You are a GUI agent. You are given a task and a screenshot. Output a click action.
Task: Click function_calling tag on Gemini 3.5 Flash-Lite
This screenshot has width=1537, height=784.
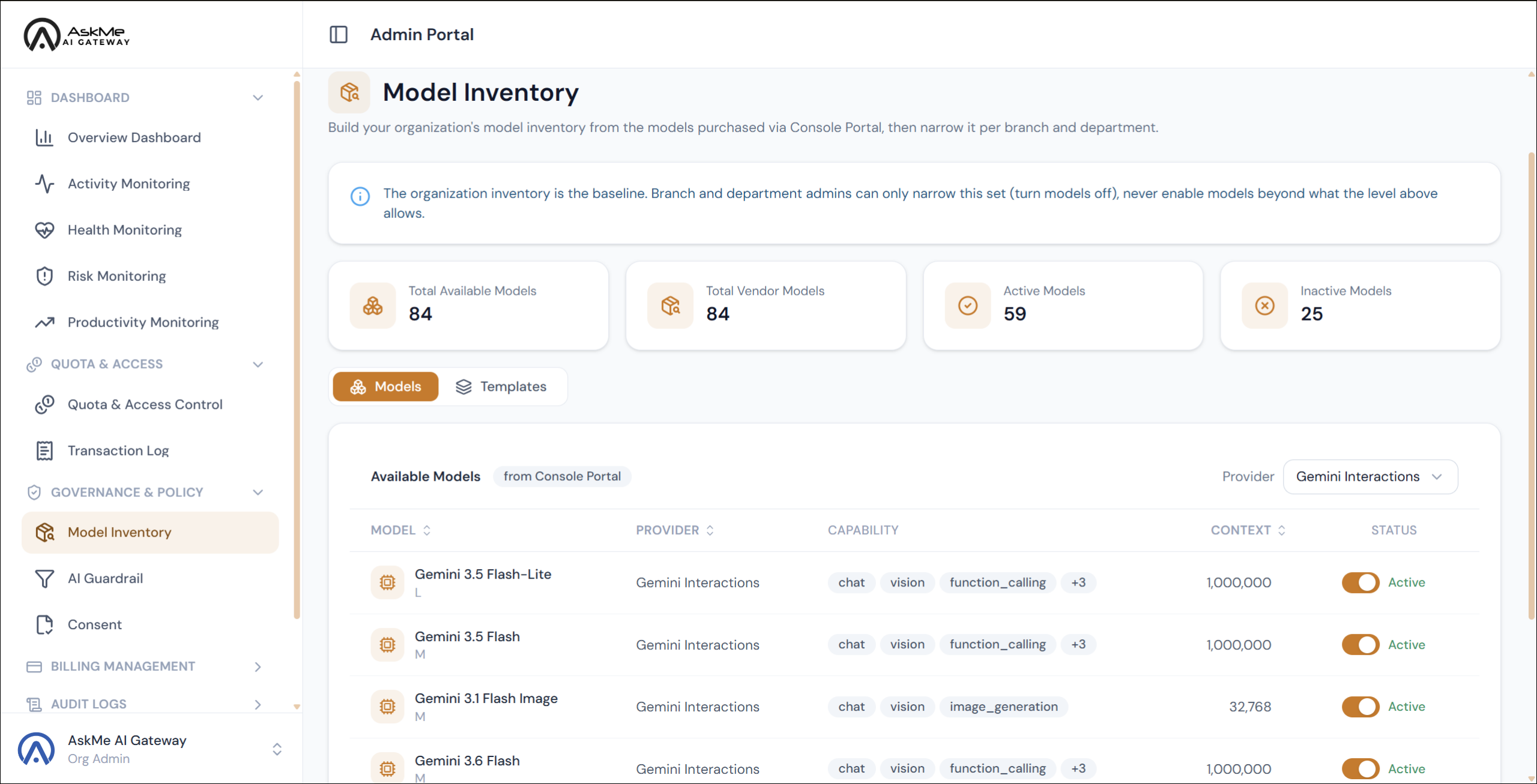[997, 582]
